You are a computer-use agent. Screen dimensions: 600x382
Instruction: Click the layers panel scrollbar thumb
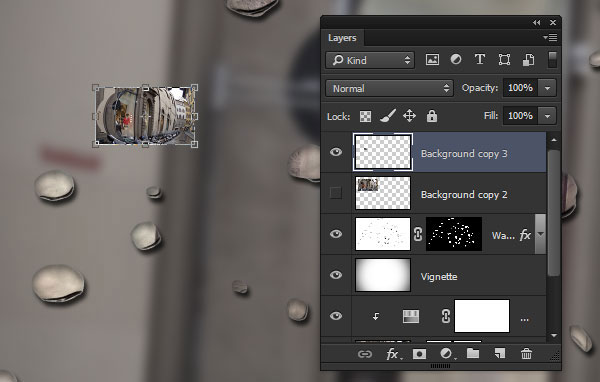pyautogui.click(x=554, y=212)
